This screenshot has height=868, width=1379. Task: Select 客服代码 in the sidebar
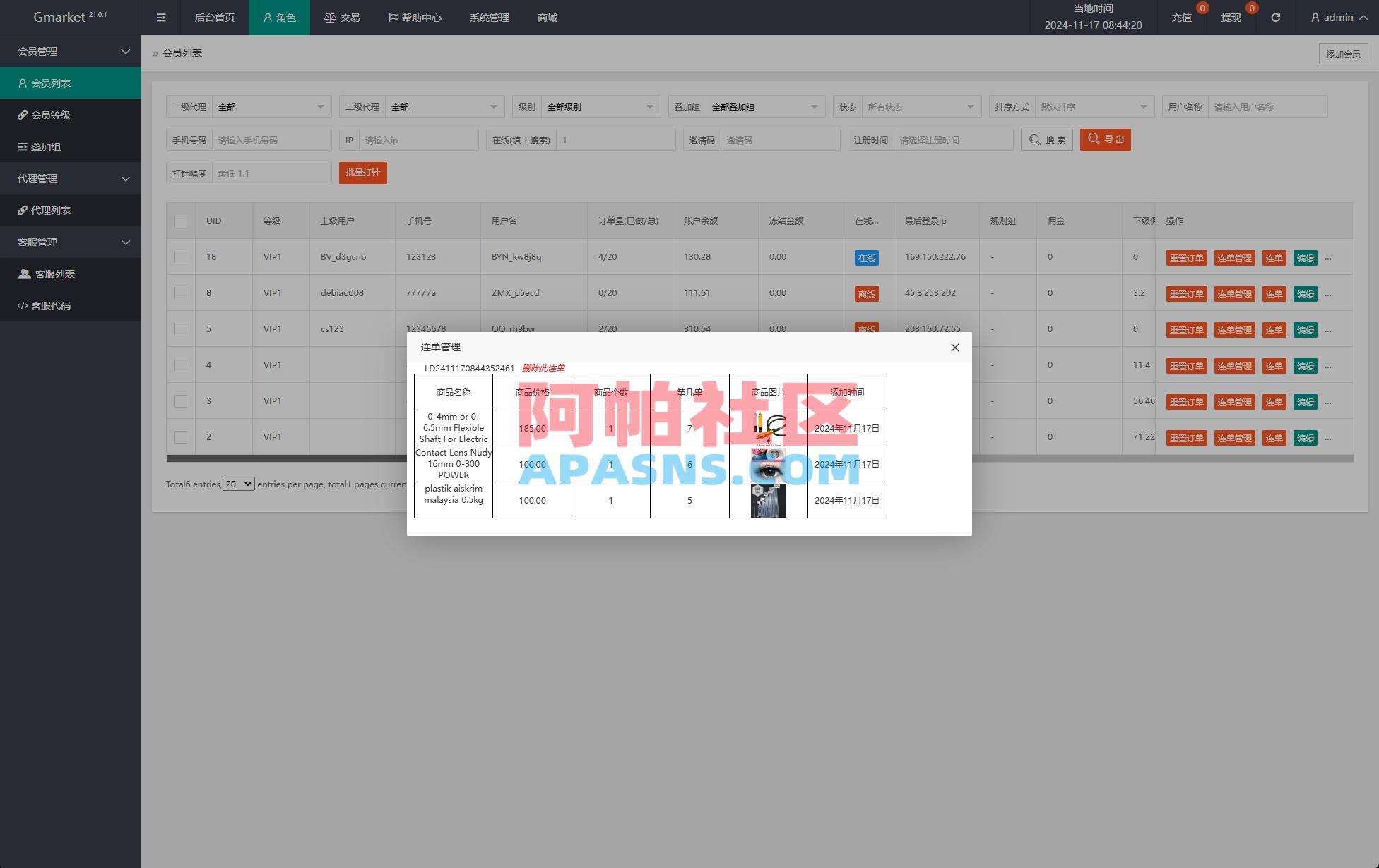click(49, 306)
